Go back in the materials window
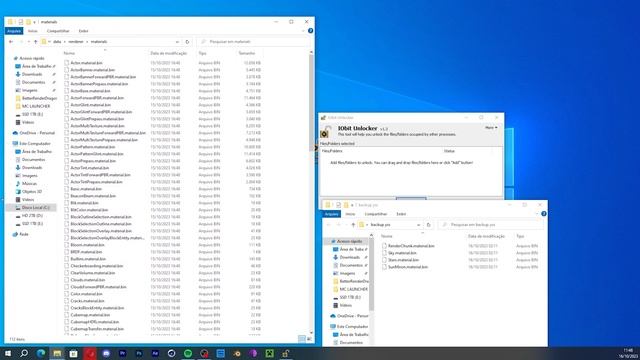Image resolution: width=640 pixels, height=360 pixels. (x=11, y=42)
